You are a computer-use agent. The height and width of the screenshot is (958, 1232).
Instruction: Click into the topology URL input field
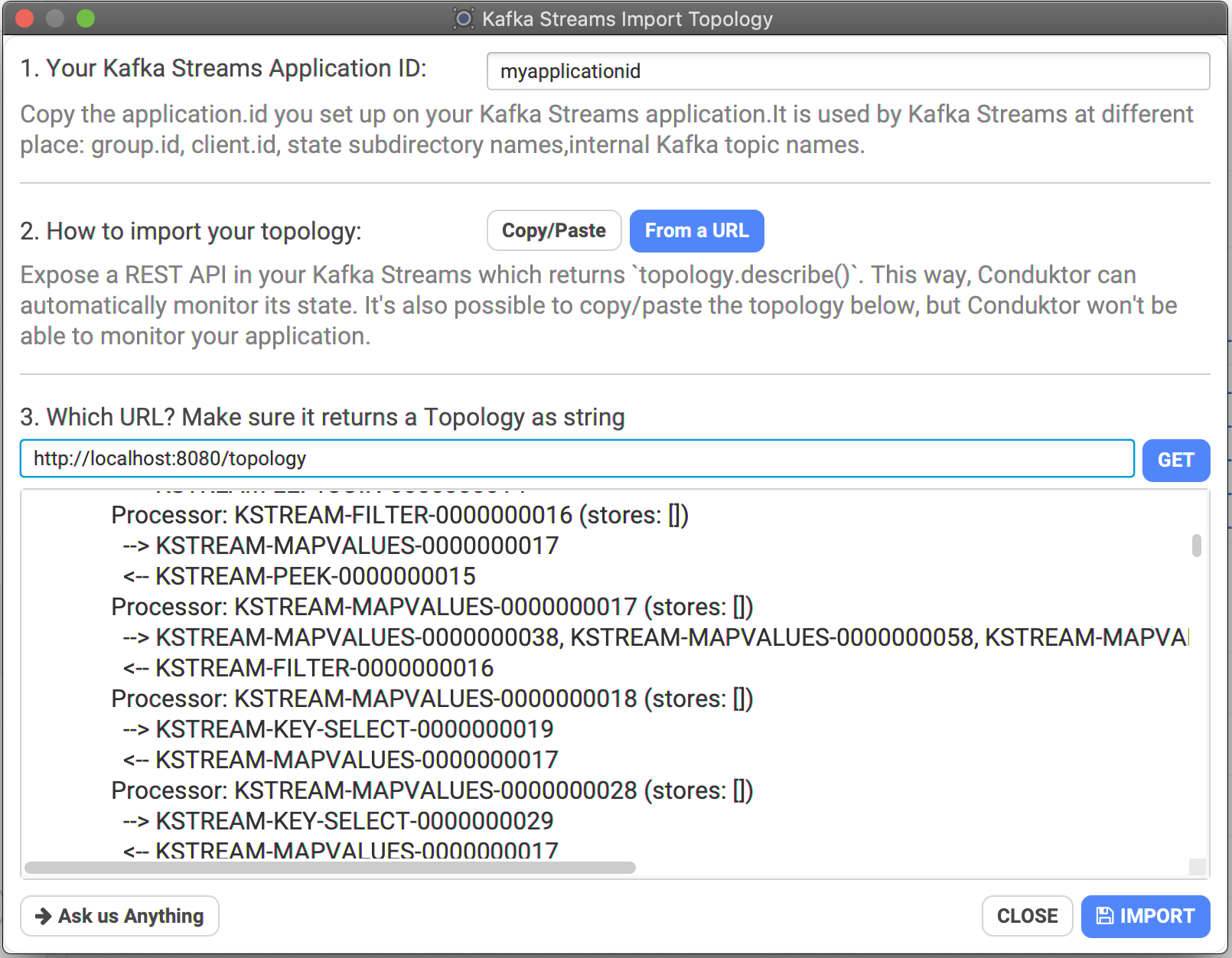[x=577, y=458]
